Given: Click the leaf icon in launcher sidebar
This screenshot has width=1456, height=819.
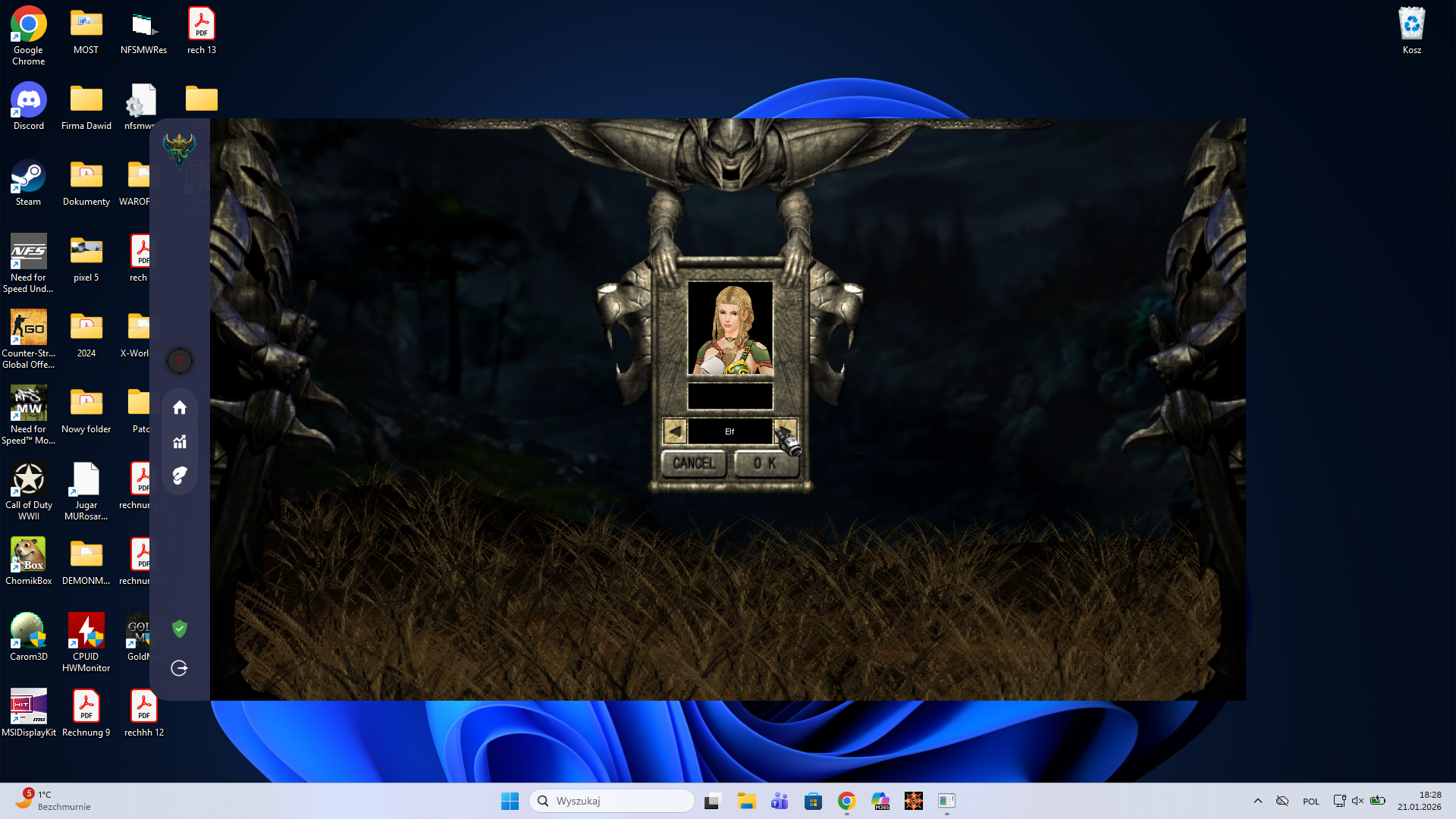Looking at the screenshot, I should tap(180, 475).
